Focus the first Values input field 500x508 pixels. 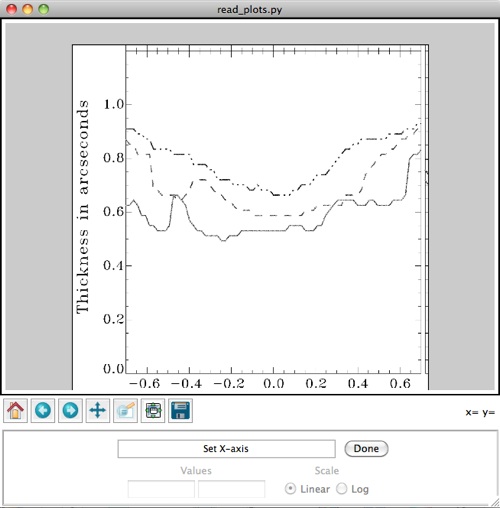pyautogui.click(x=161, y=489)
